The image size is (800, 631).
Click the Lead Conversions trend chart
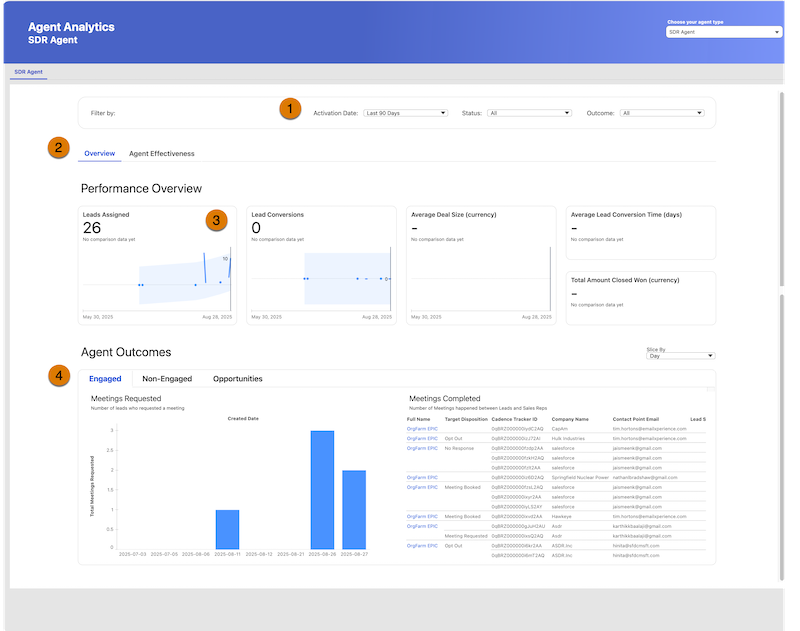pos(321,279)
